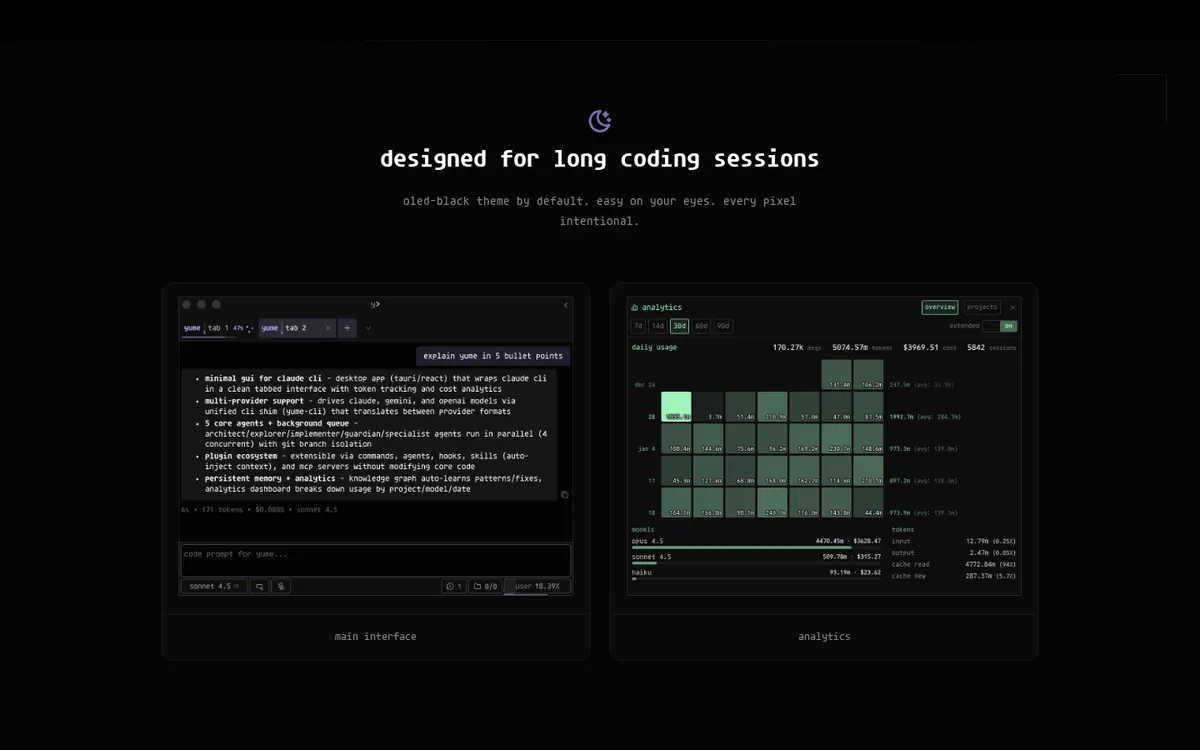The width and height of the screenshot is (1200, 750).
Task: Click the 106.2m heatmap cell
Action: click(868, 375)
